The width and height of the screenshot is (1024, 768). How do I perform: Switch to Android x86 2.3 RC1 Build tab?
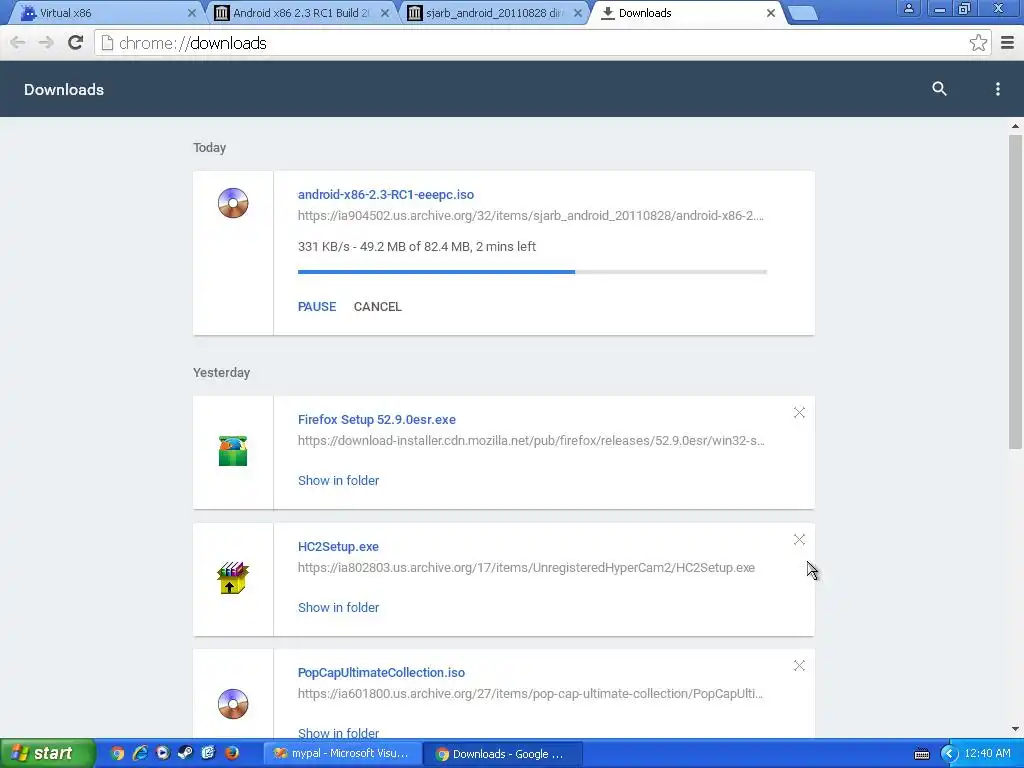300,13
